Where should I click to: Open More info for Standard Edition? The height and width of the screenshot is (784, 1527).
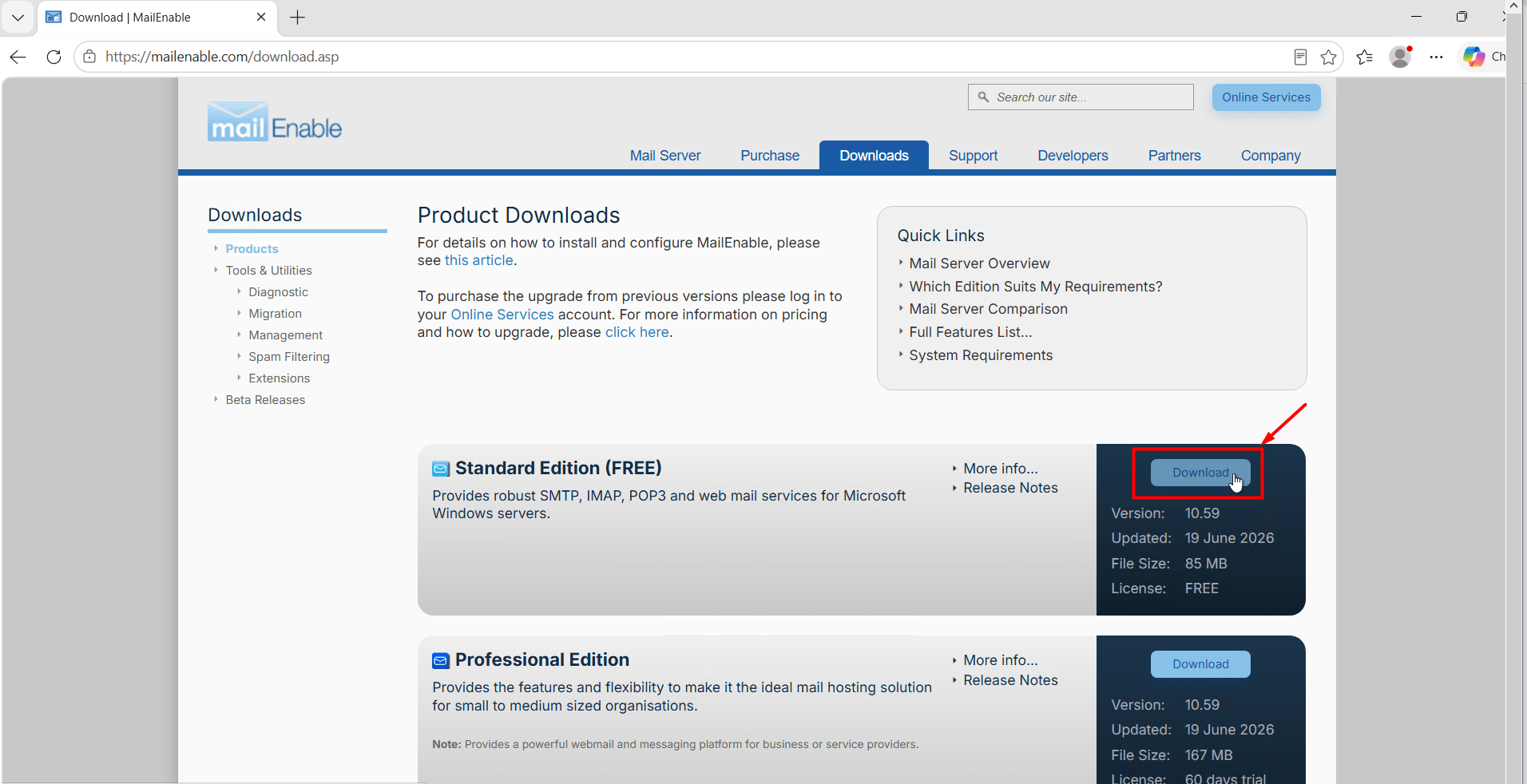[x=1001, y=469]
